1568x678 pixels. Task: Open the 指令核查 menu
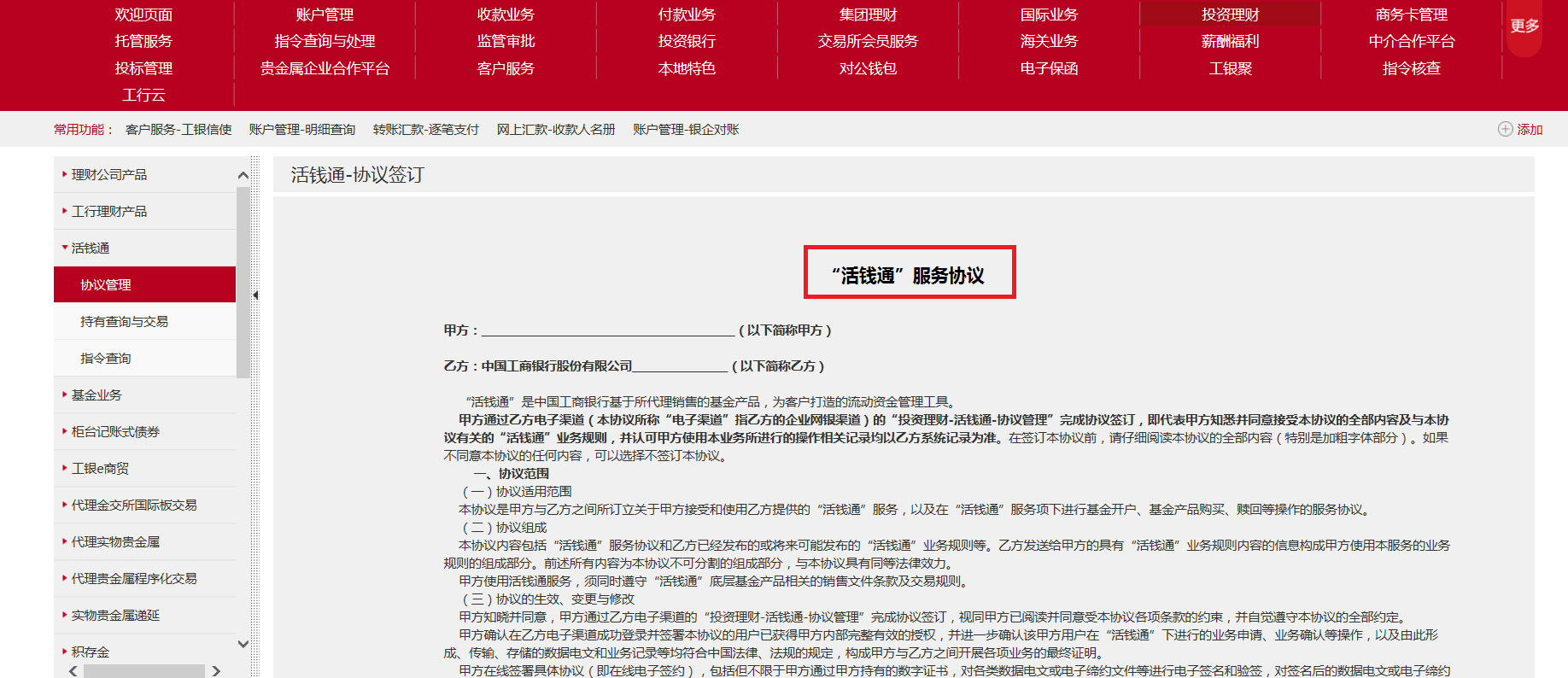click(1411, 68)
